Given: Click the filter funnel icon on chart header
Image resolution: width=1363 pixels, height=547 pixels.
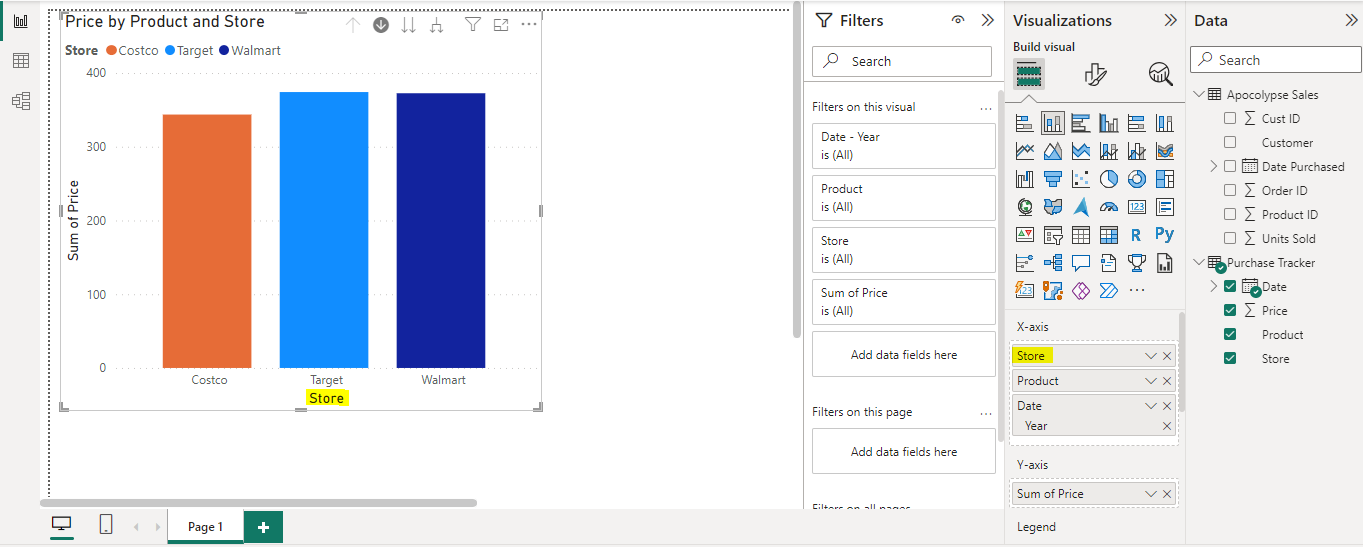Looking at the screenshot, I should (x=473, y=25).
